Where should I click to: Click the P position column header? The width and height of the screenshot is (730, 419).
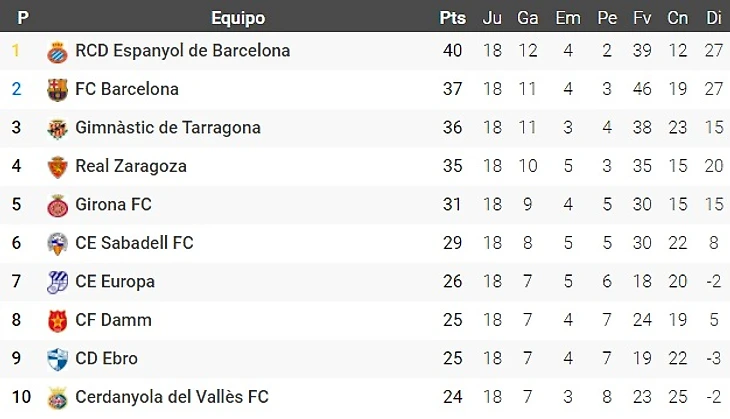pos(22,18)
